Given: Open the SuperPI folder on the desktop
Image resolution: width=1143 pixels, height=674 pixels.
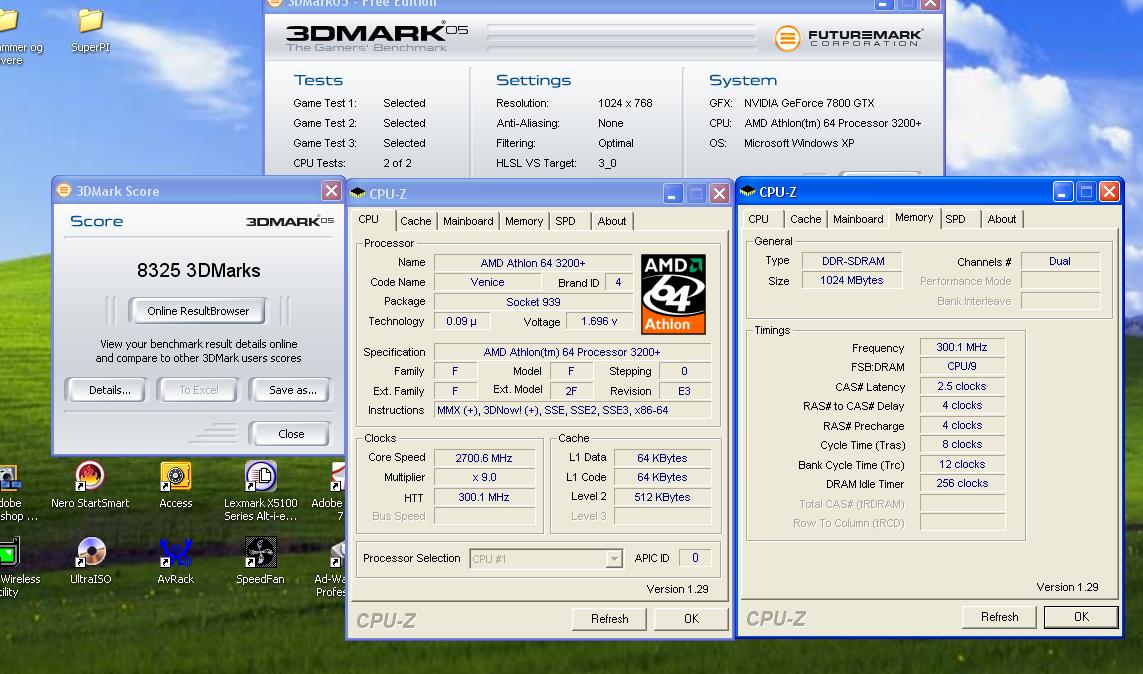Looking at the screenshot, I should pyautogui.click(x=90, y=29).
